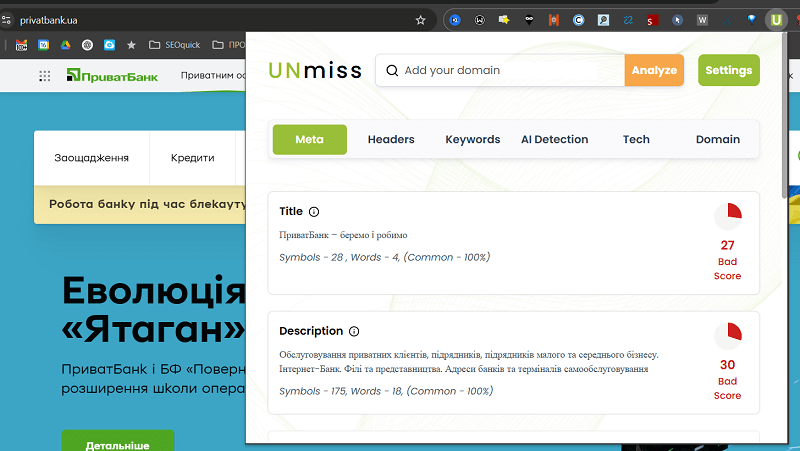Click the Еволюція «Ятаган» hero headline
800x451 pixels.
[154, 310]
